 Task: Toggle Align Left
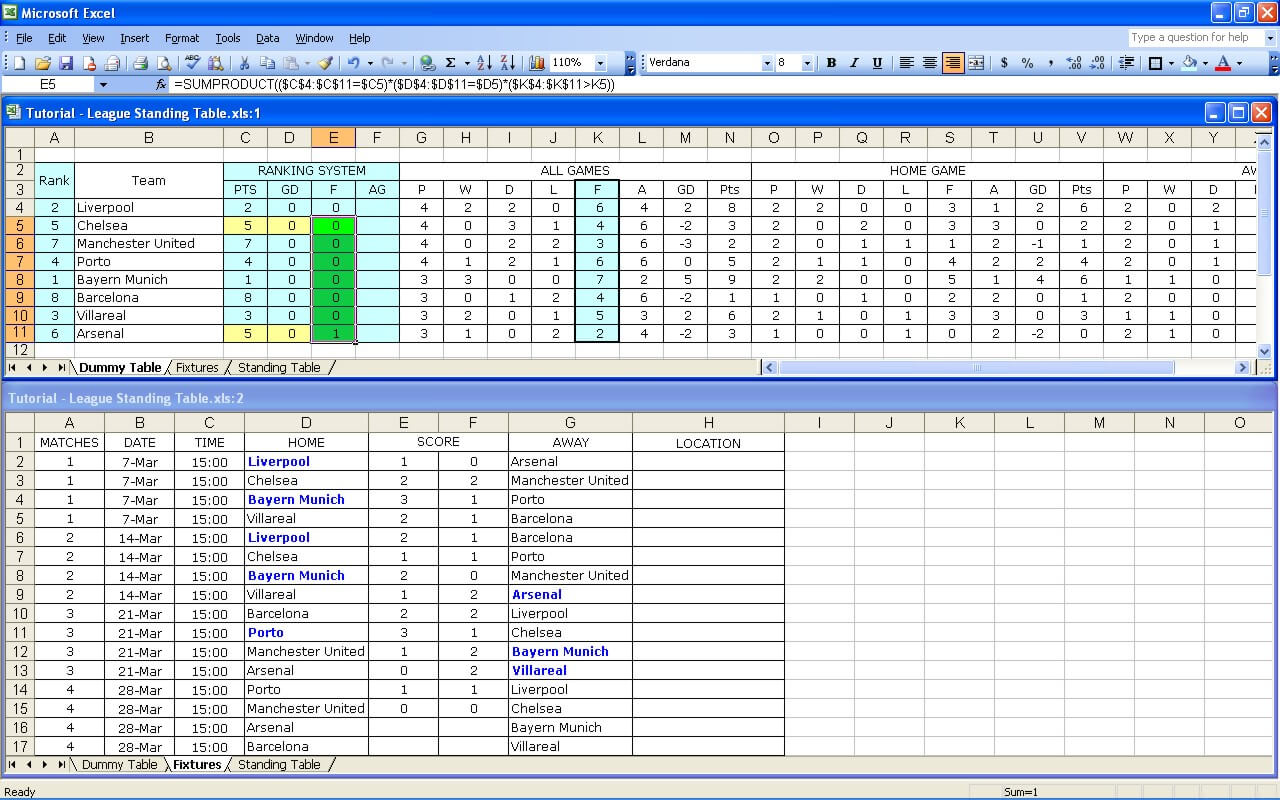906,63
